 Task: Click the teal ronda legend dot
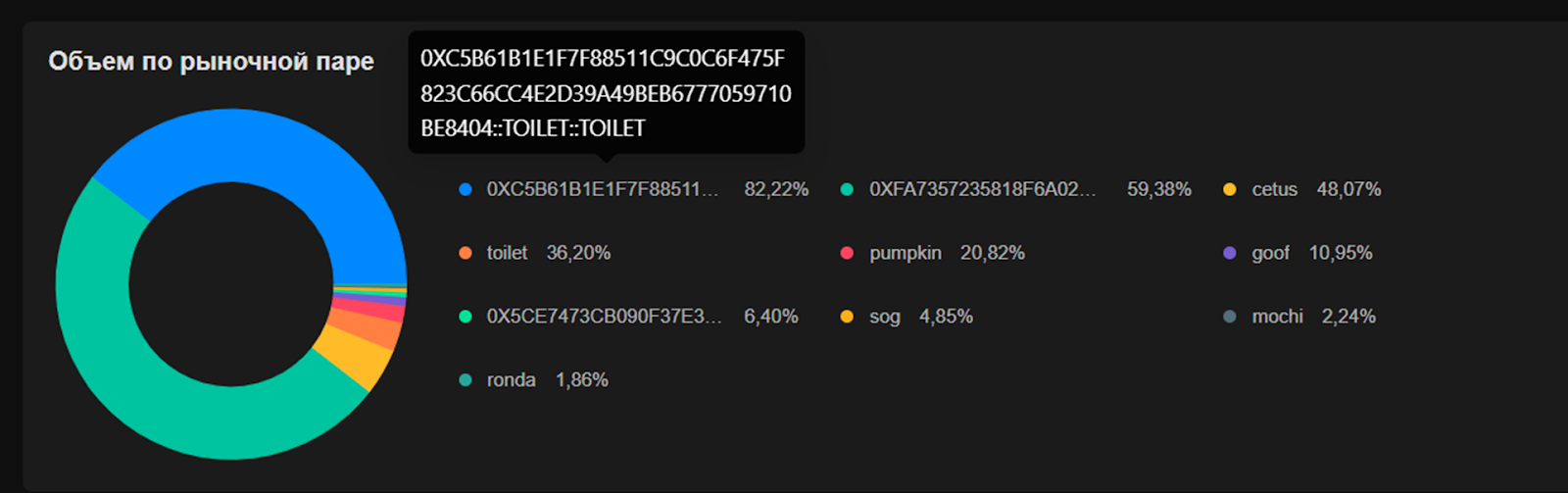pos(465,380)
